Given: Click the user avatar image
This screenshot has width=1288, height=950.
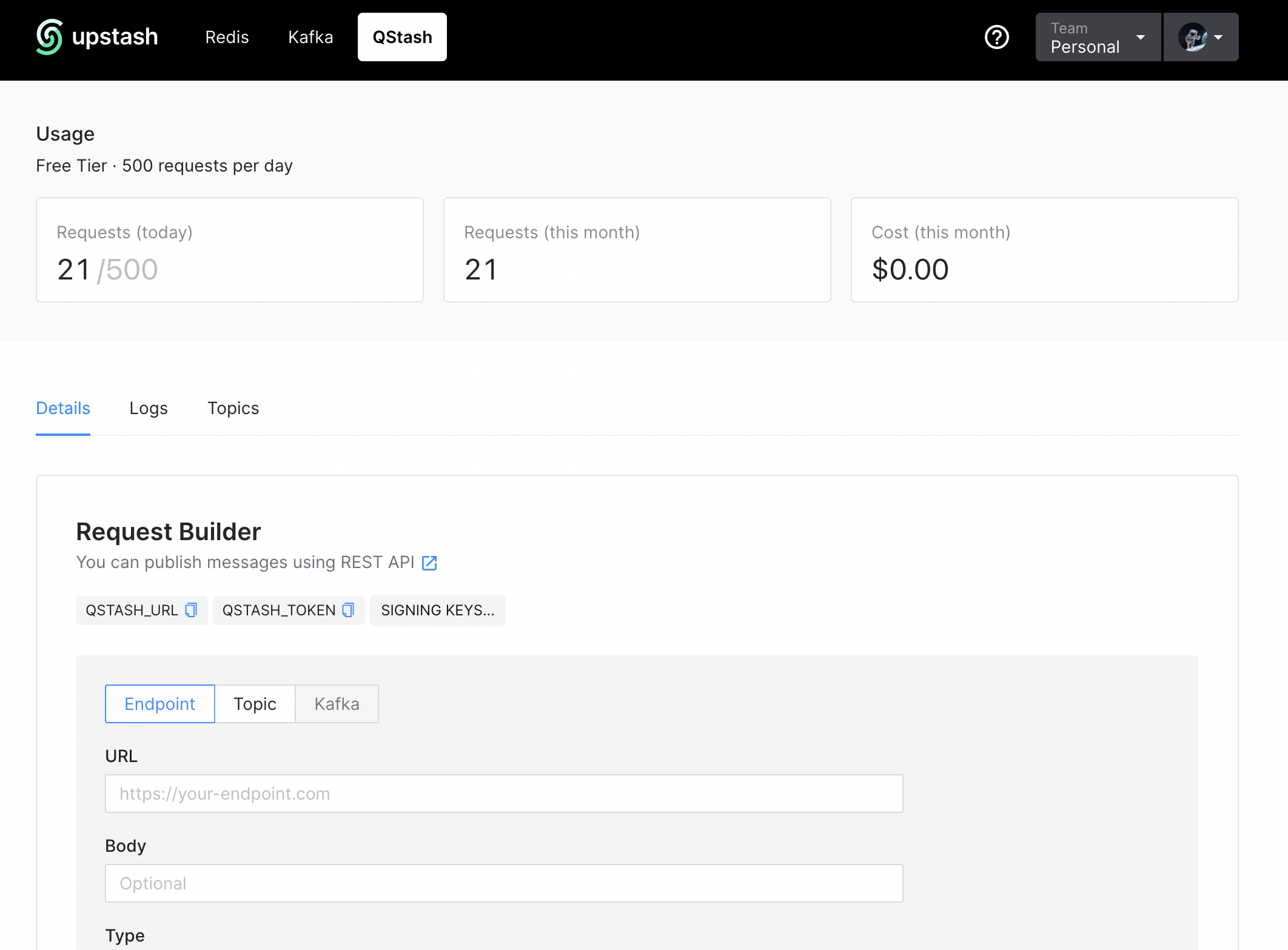Looking at the screenshot, I should point(1192,37).
